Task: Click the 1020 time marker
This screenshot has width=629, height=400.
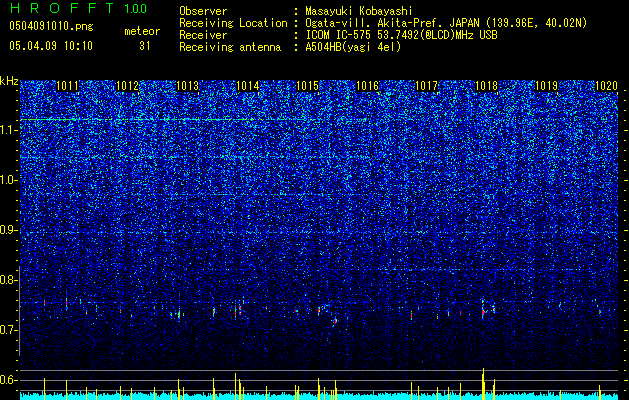Action: (x=606, y=86)
